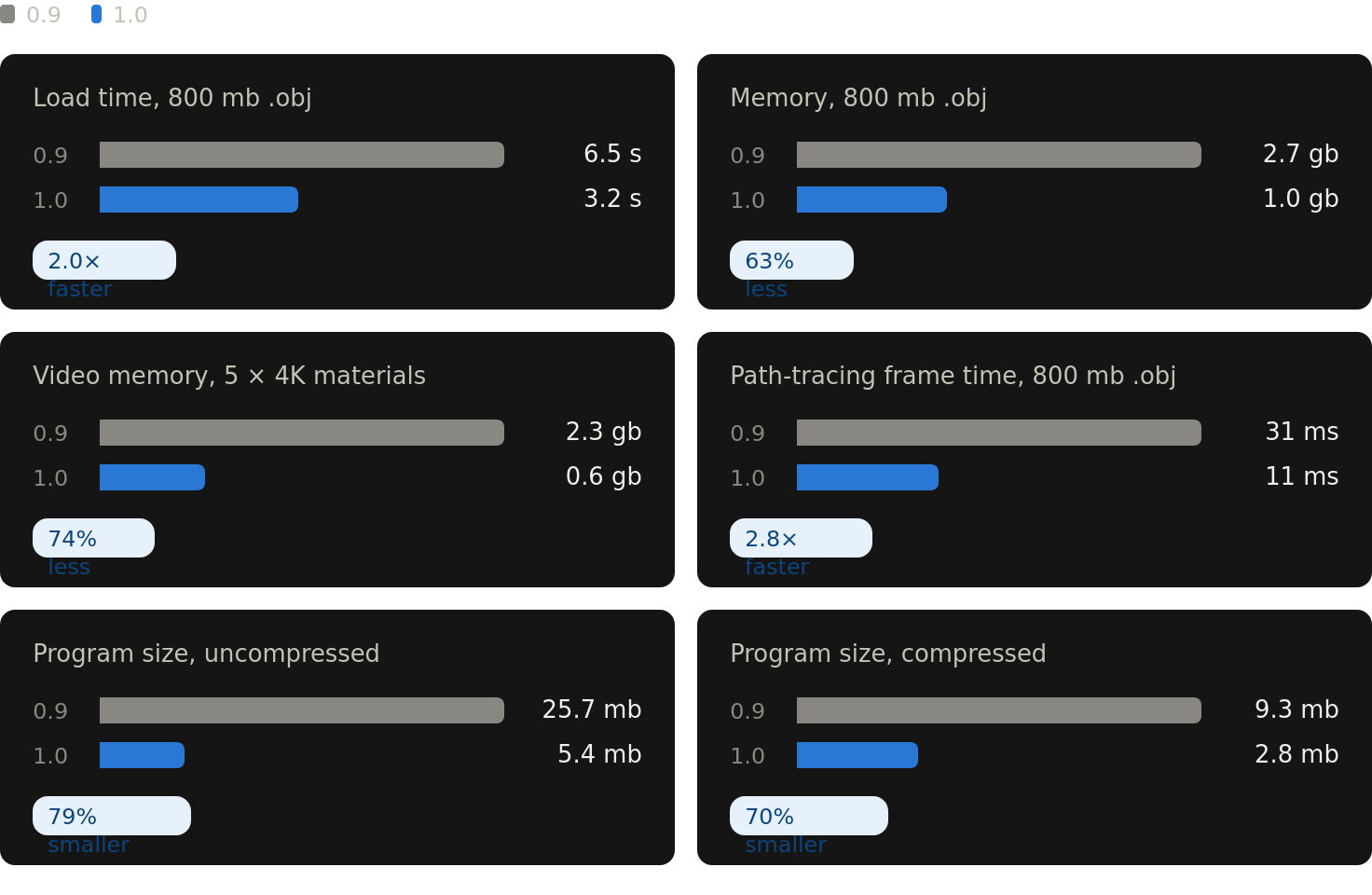Select the 70% smaller badge
1372x895 pixels.
pyautogui.click(x=809, y=816)
